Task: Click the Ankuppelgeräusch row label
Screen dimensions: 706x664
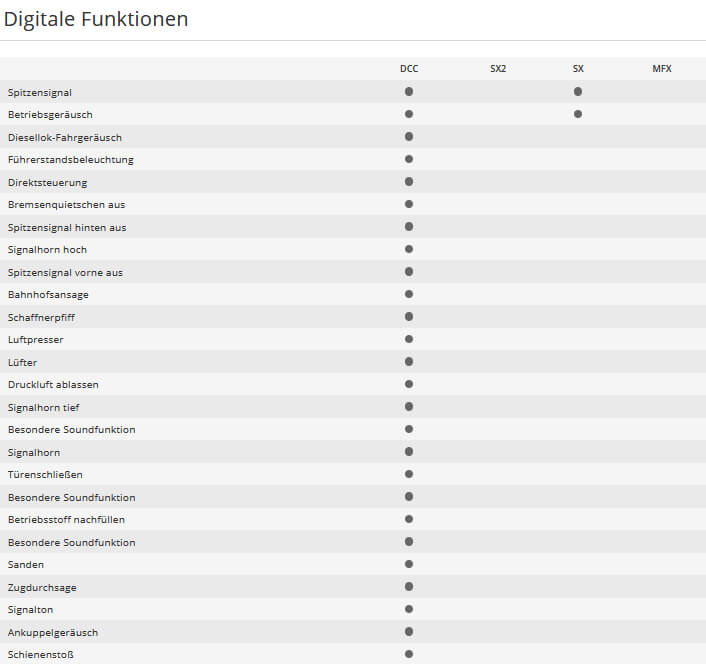Action: click(x=53, y=632)
